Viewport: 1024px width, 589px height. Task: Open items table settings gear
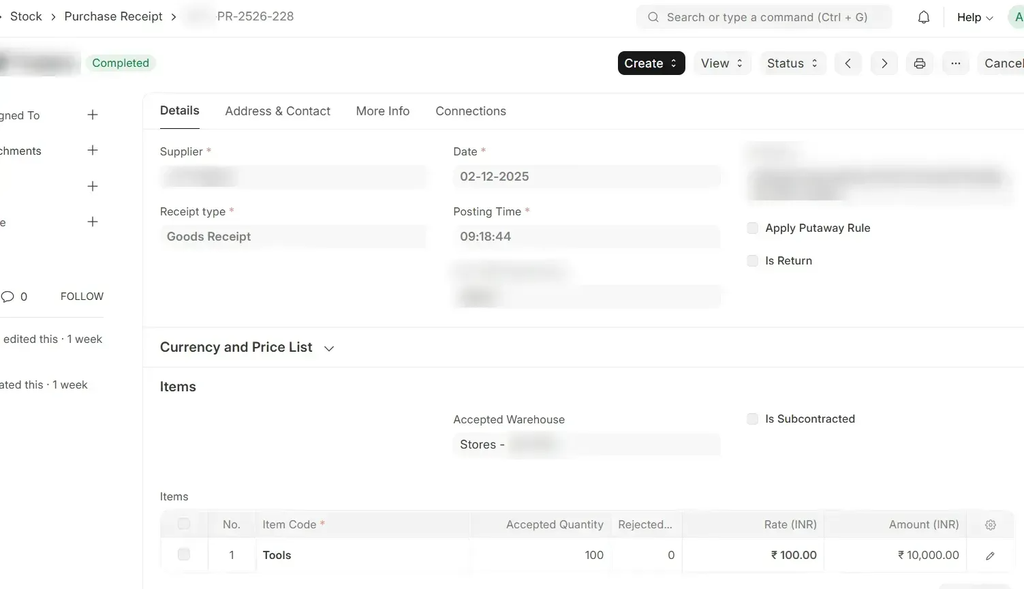990,525
